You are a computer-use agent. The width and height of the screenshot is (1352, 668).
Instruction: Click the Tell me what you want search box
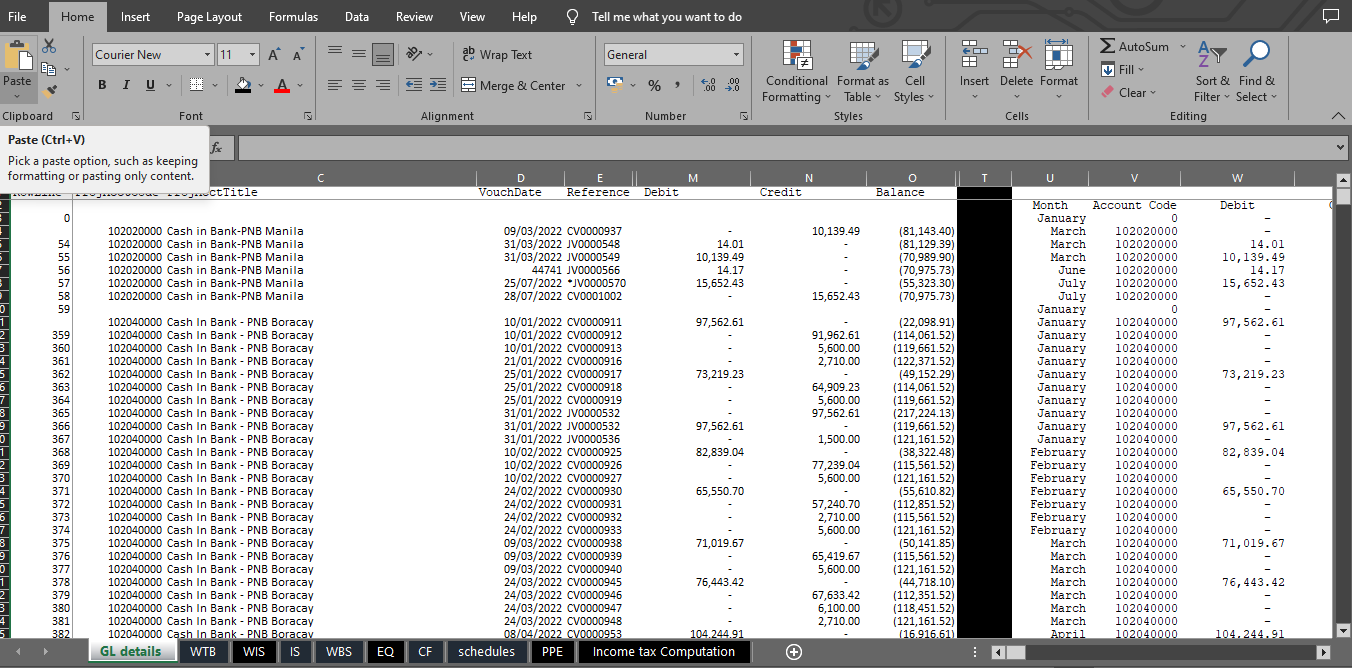coord(667,17)
